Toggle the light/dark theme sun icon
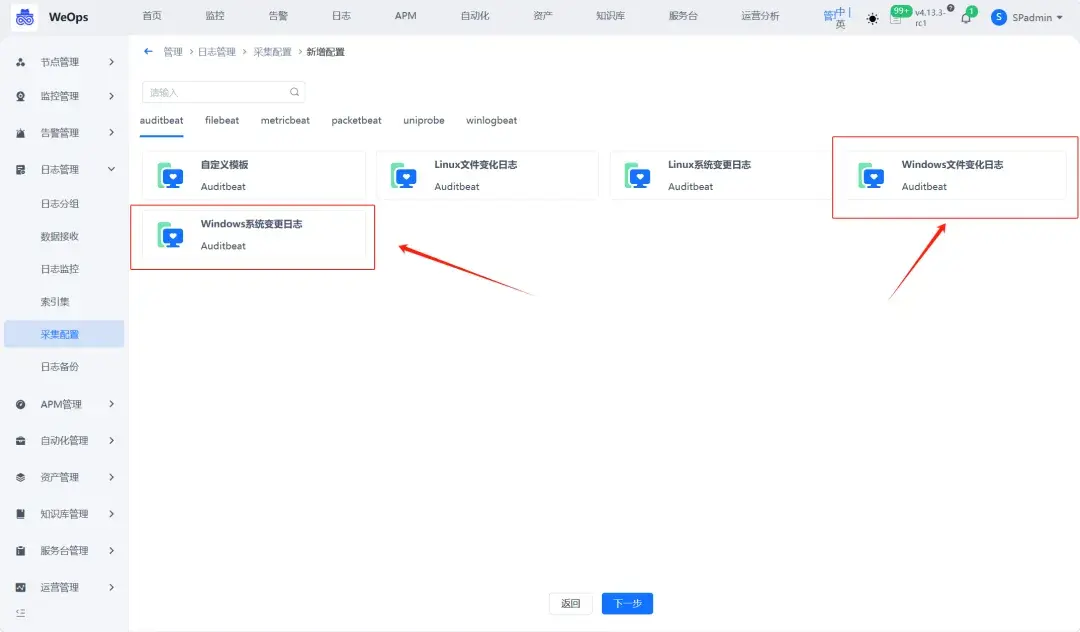The width and height of the screenshot is (1080, 632). [x=871, y=17]
